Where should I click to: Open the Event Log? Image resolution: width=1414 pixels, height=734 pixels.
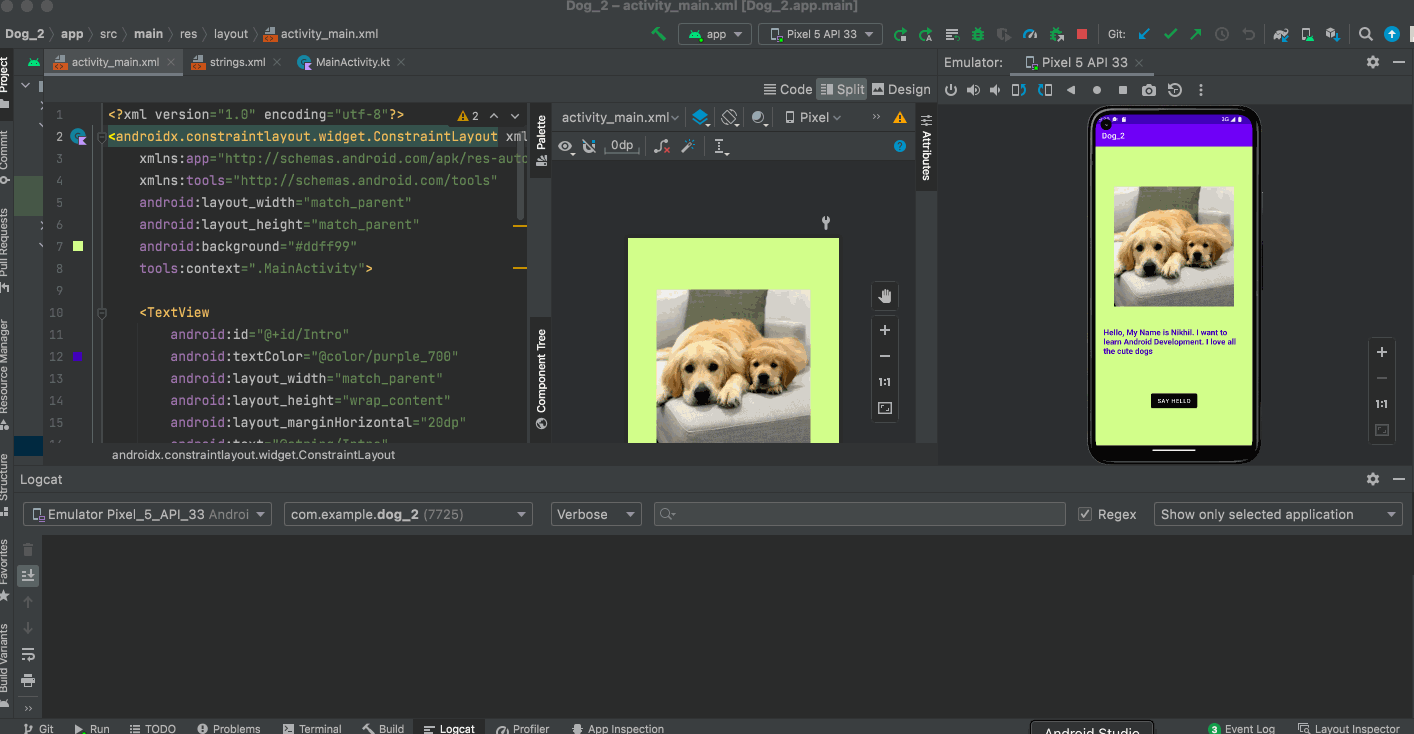(x=1241, y=728)
